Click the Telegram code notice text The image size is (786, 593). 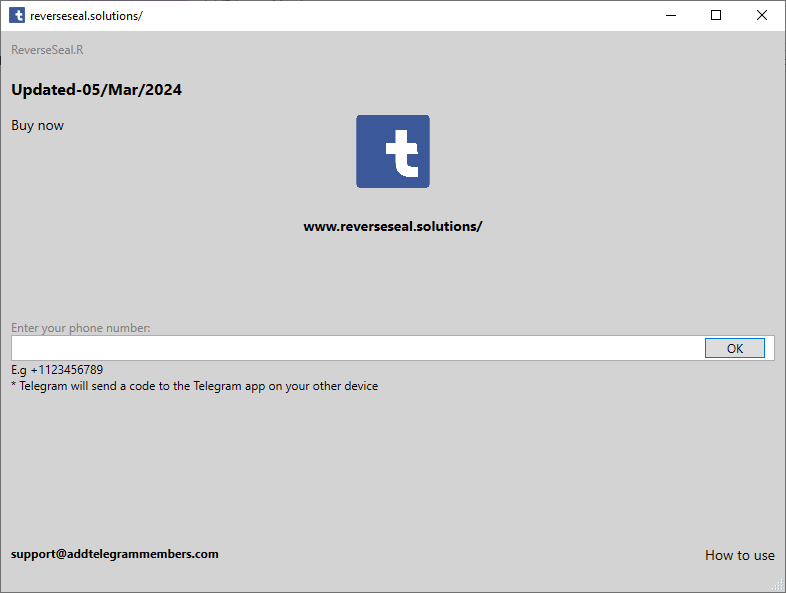194,386
